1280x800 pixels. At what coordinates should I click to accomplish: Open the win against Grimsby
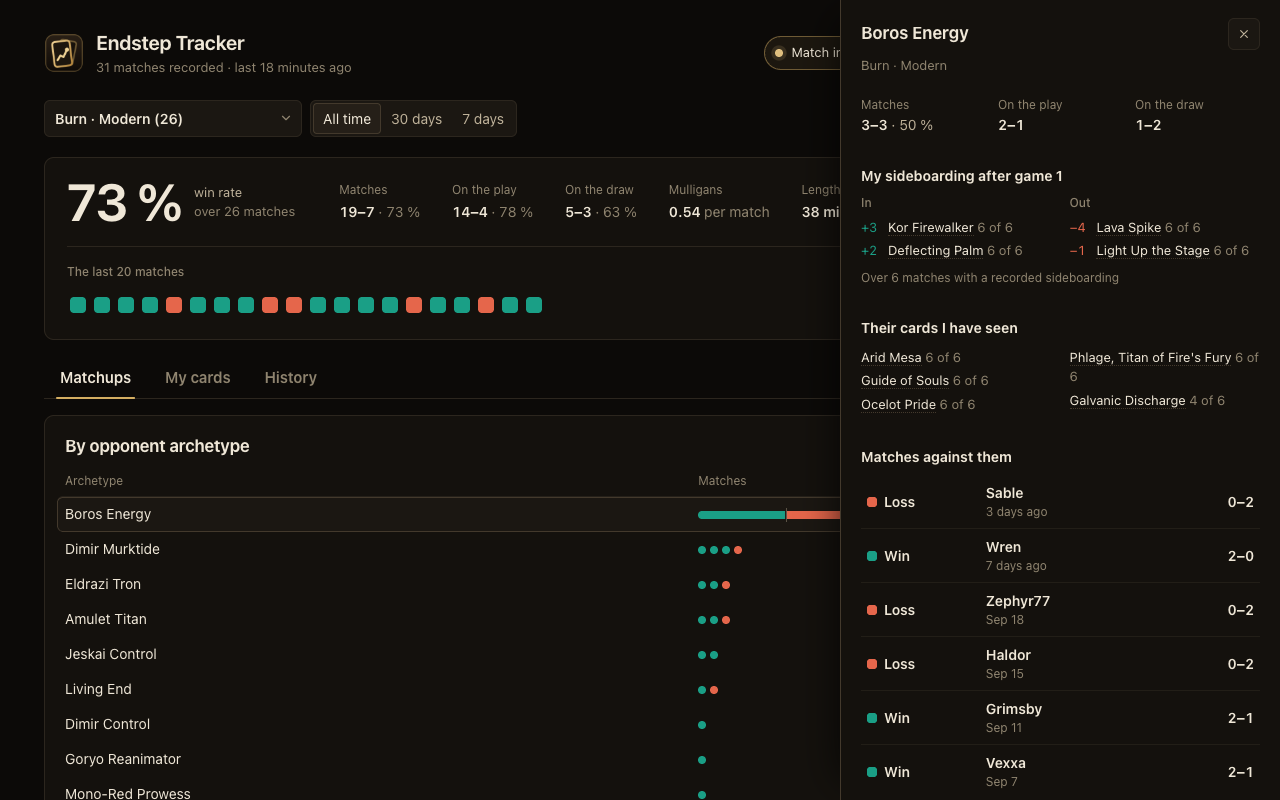[1060, 718]
